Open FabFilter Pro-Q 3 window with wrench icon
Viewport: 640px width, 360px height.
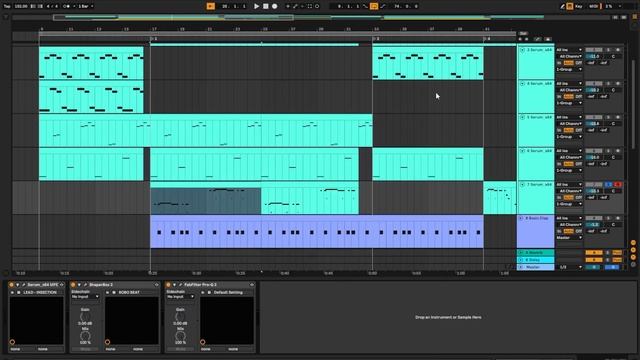[180, 284]
